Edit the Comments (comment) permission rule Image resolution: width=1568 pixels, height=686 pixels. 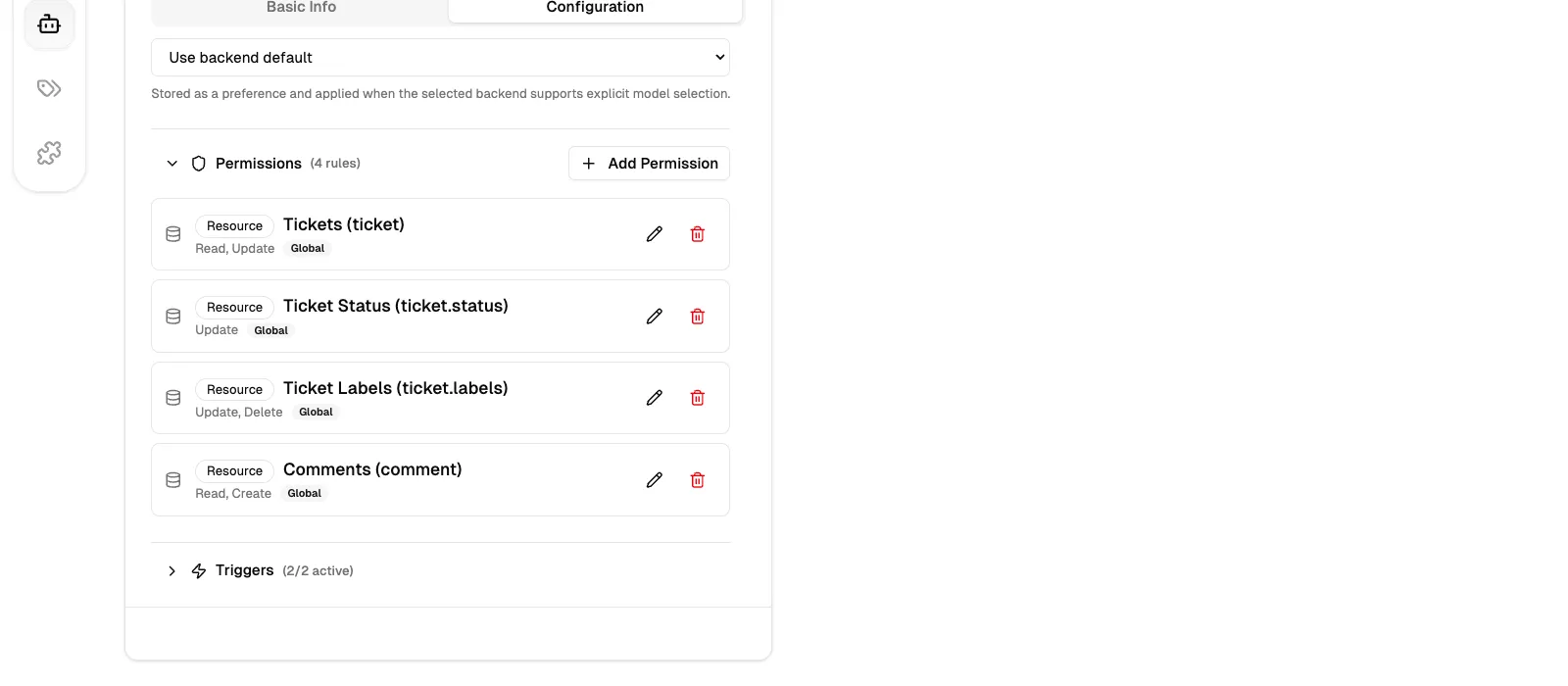click(x=654, y=479)
